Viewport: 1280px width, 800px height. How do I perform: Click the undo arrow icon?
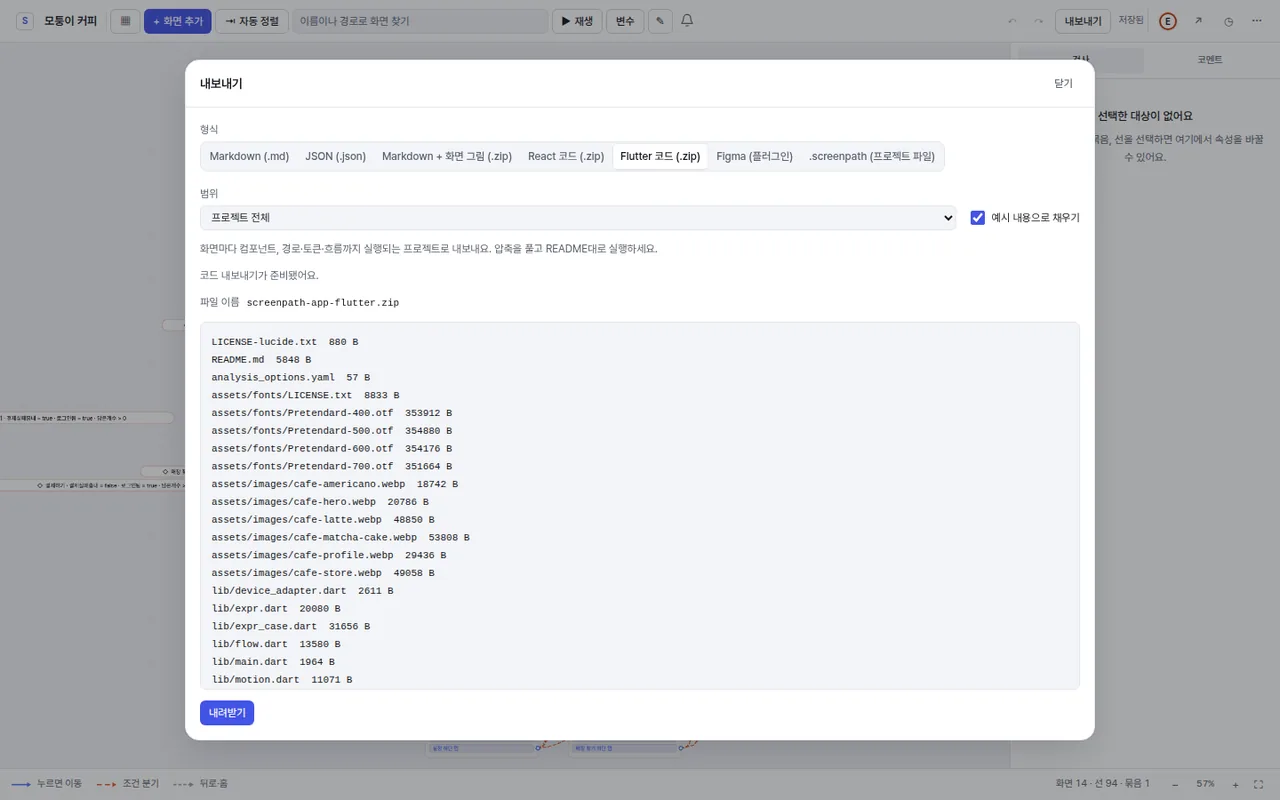1012,21
